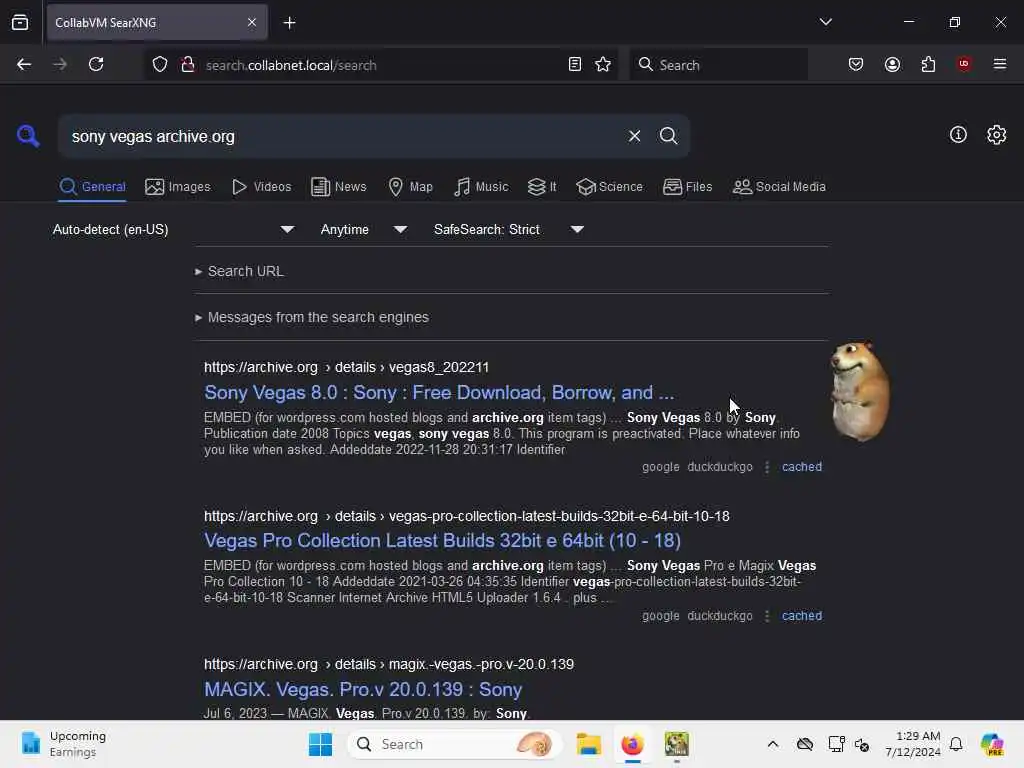Submit search with magnifier button
The height and width of the screenshot is (768, 1024).
668,136
